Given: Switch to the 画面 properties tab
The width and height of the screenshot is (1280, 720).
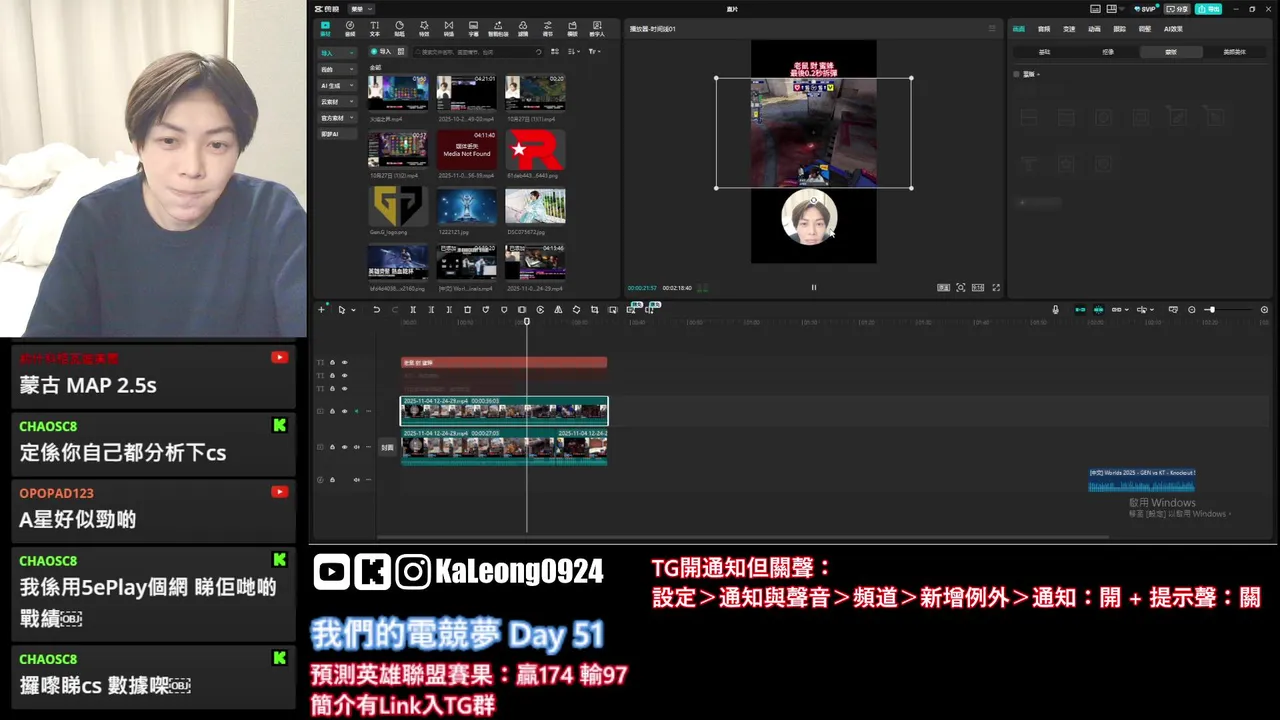Looking at the screenshot, I should tap(1019, 29).
